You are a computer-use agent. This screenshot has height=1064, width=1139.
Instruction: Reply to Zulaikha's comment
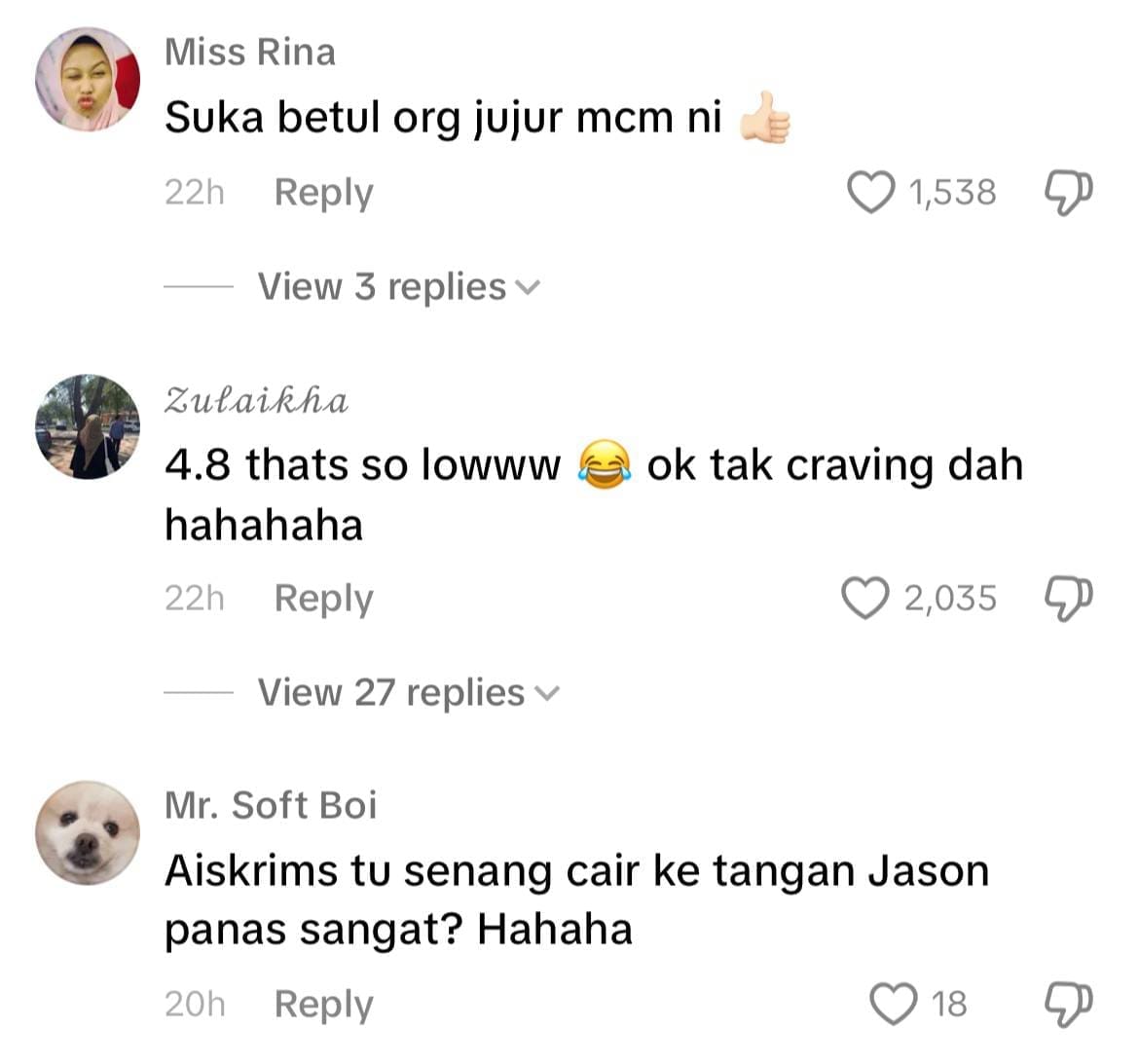[323, 600]
